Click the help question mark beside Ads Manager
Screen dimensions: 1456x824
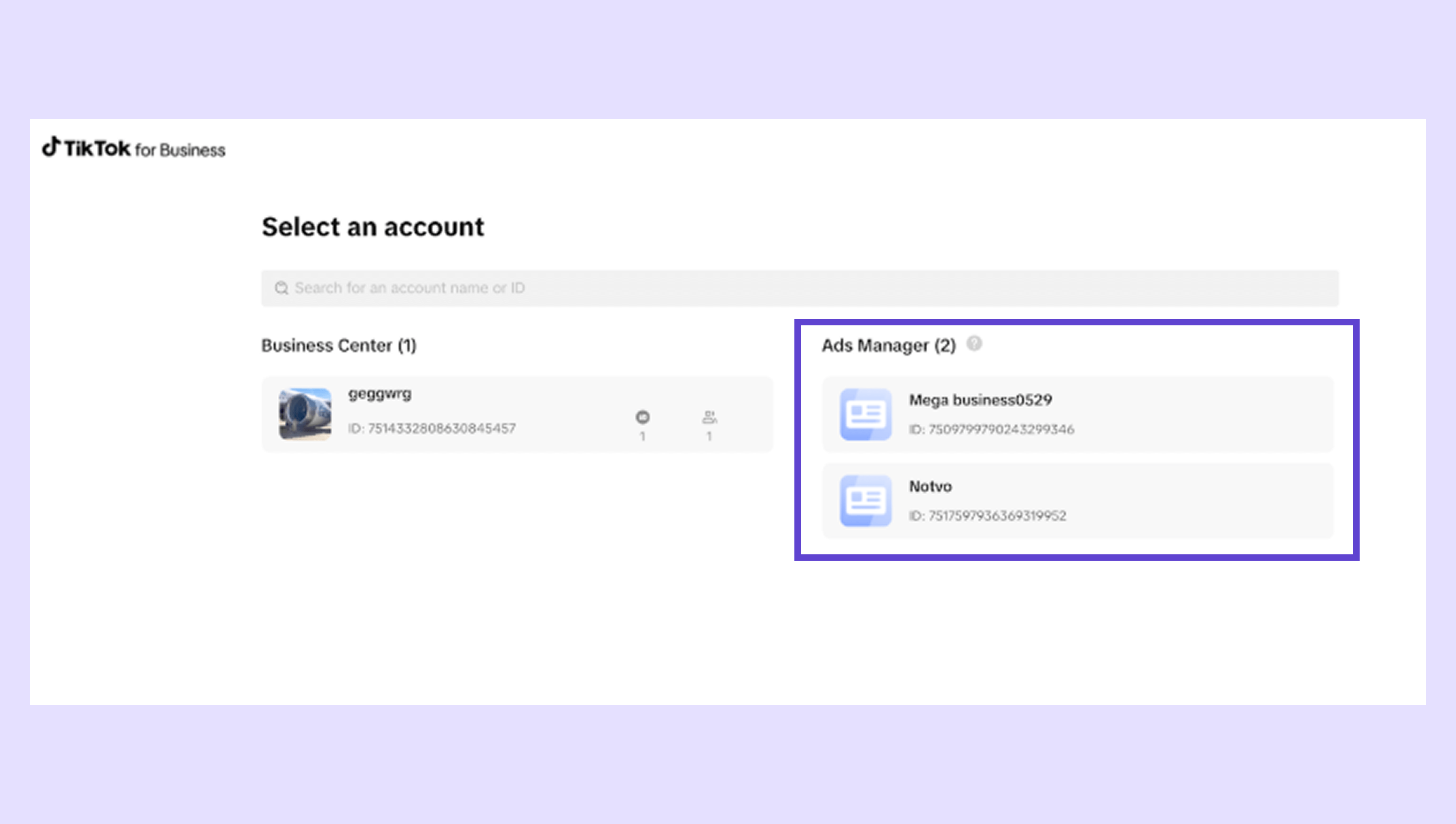(x=974, y=344)
